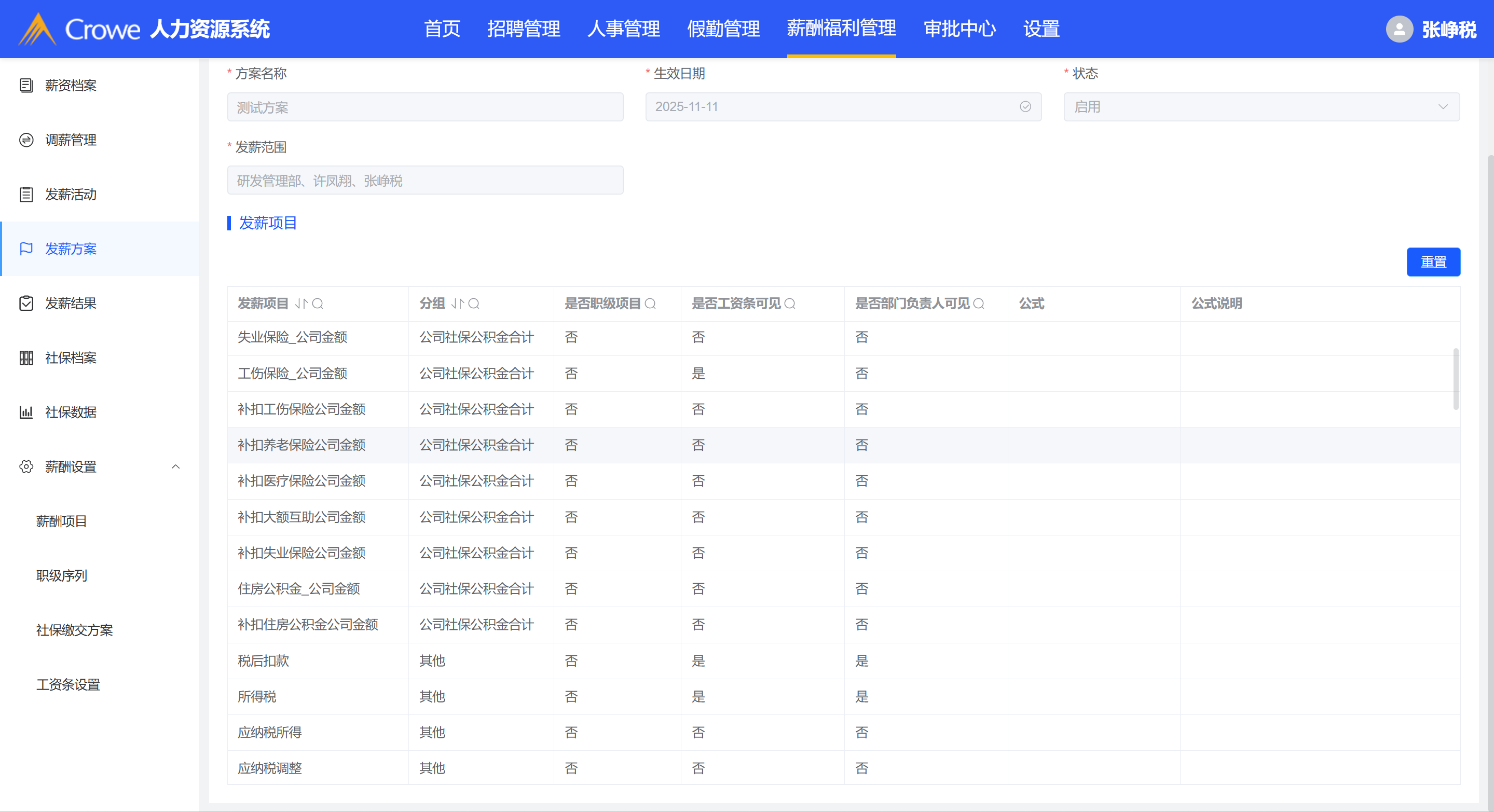Open the 状态 dropdown showing 启用
1494x812 pixels.
pyautogui.click(x=1261, y=107)
